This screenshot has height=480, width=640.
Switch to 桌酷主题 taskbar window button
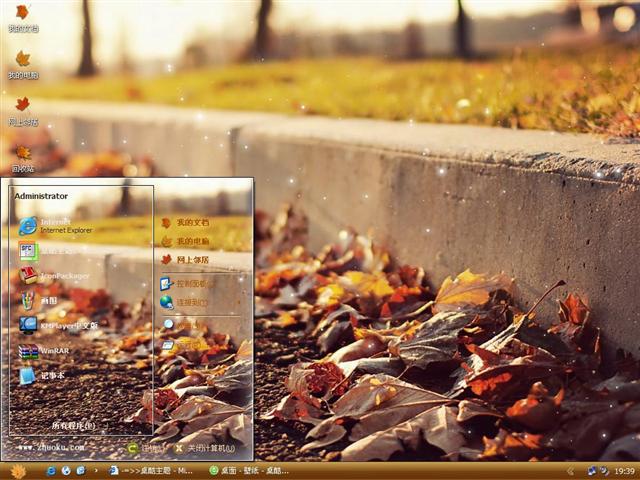tap(151, 471)
